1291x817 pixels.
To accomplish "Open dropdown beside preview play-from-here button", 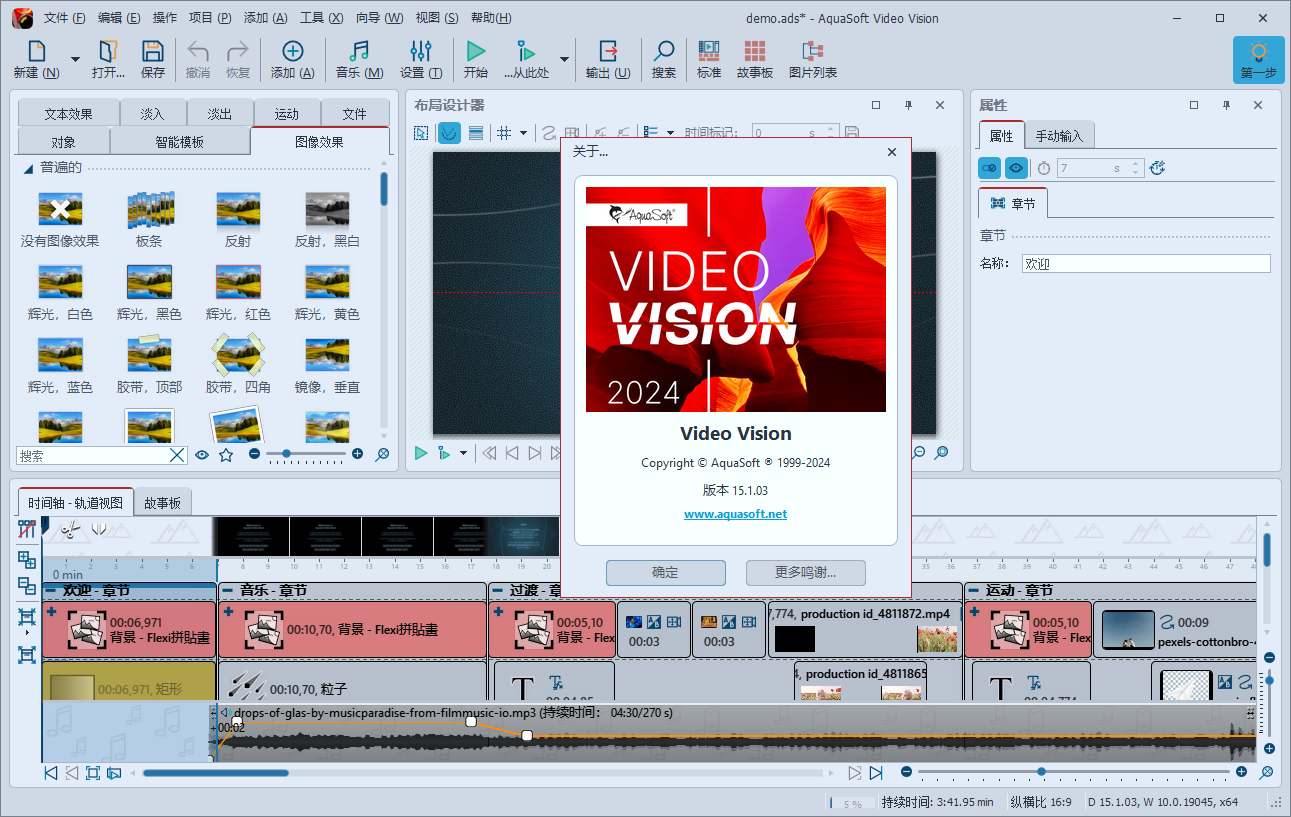I will (x=463, y=454).
